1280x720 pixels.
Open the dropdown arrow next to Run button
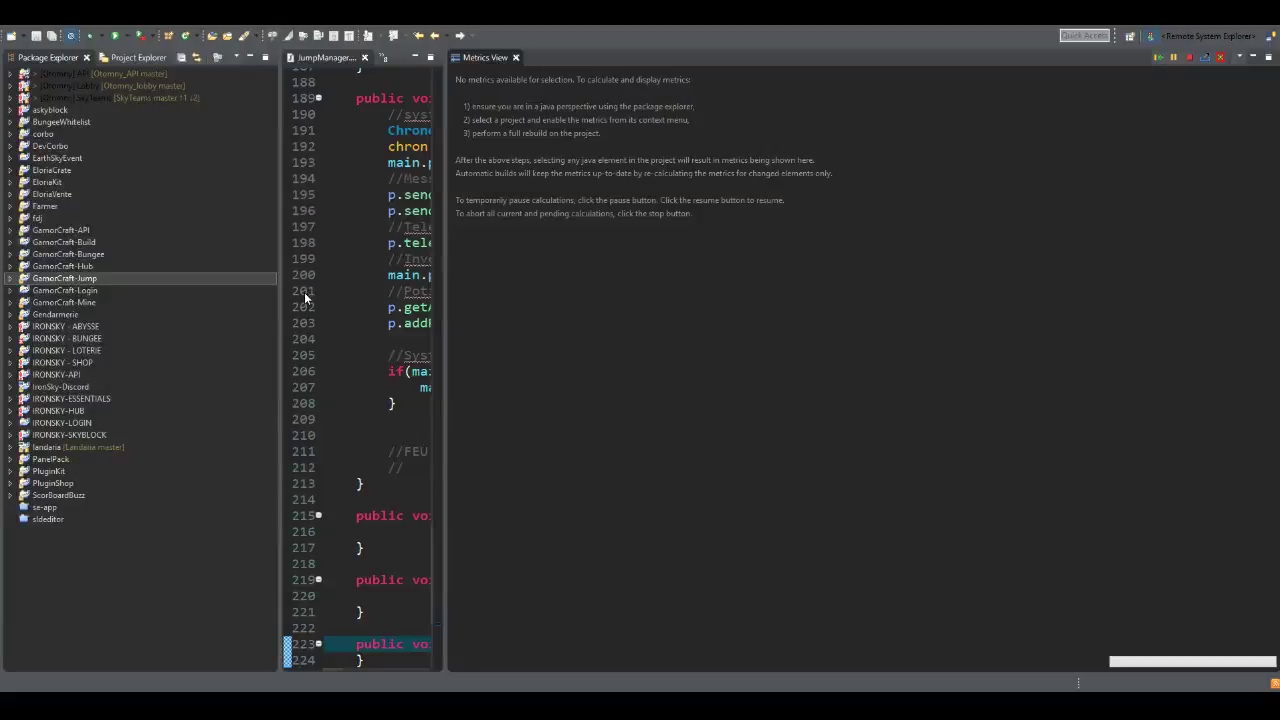pos(127,36)
